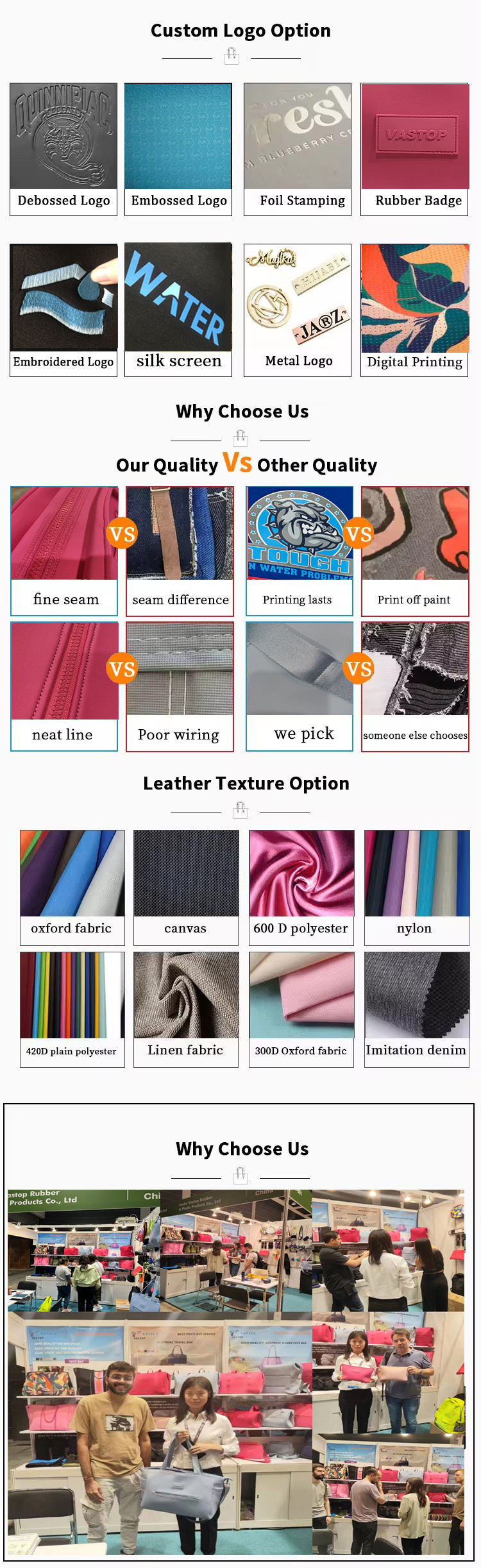The width and height of the screenshot is (481, 1568).
Task: Click the silk screen WATER image
Action: [x=178, y=297]
